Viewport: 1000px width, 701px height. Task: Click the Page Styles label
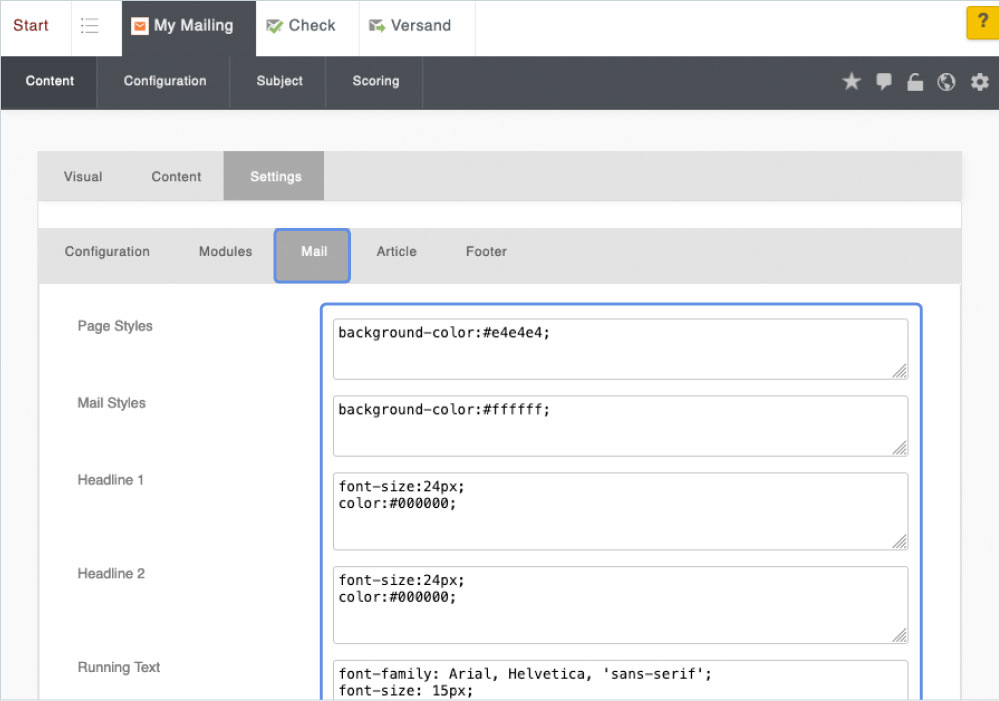pos(115,326)
